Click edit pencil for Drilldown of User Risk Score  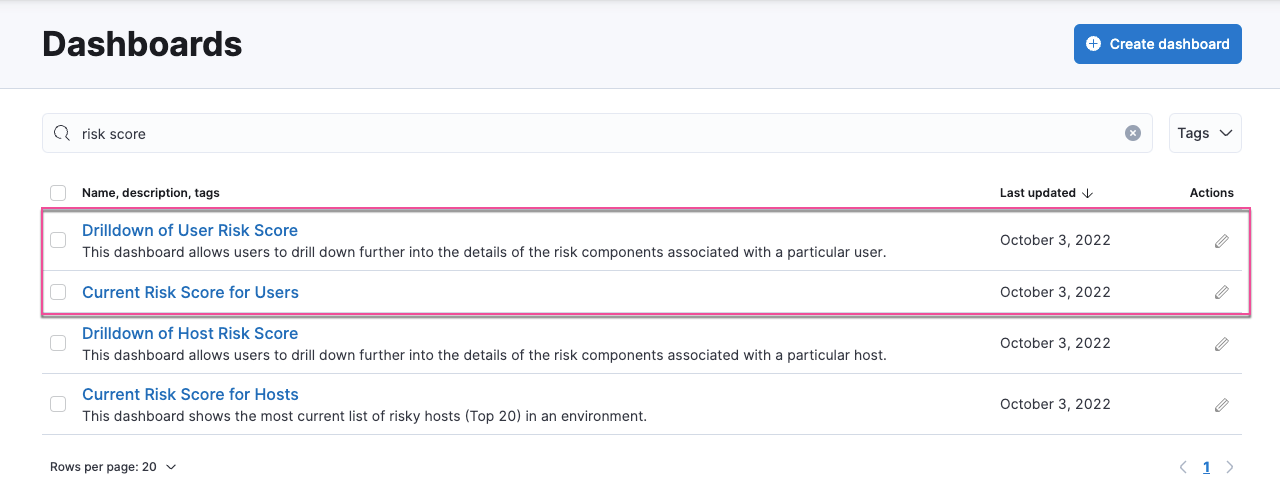coord(1221,241)
